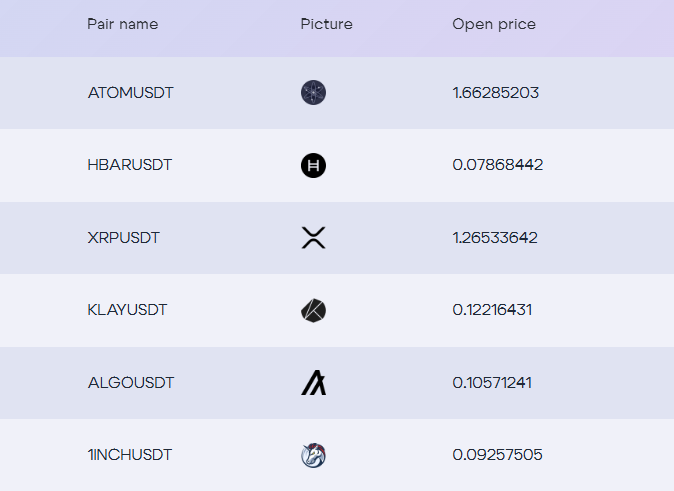Open the XRPUSDT pair

[124, 238]
